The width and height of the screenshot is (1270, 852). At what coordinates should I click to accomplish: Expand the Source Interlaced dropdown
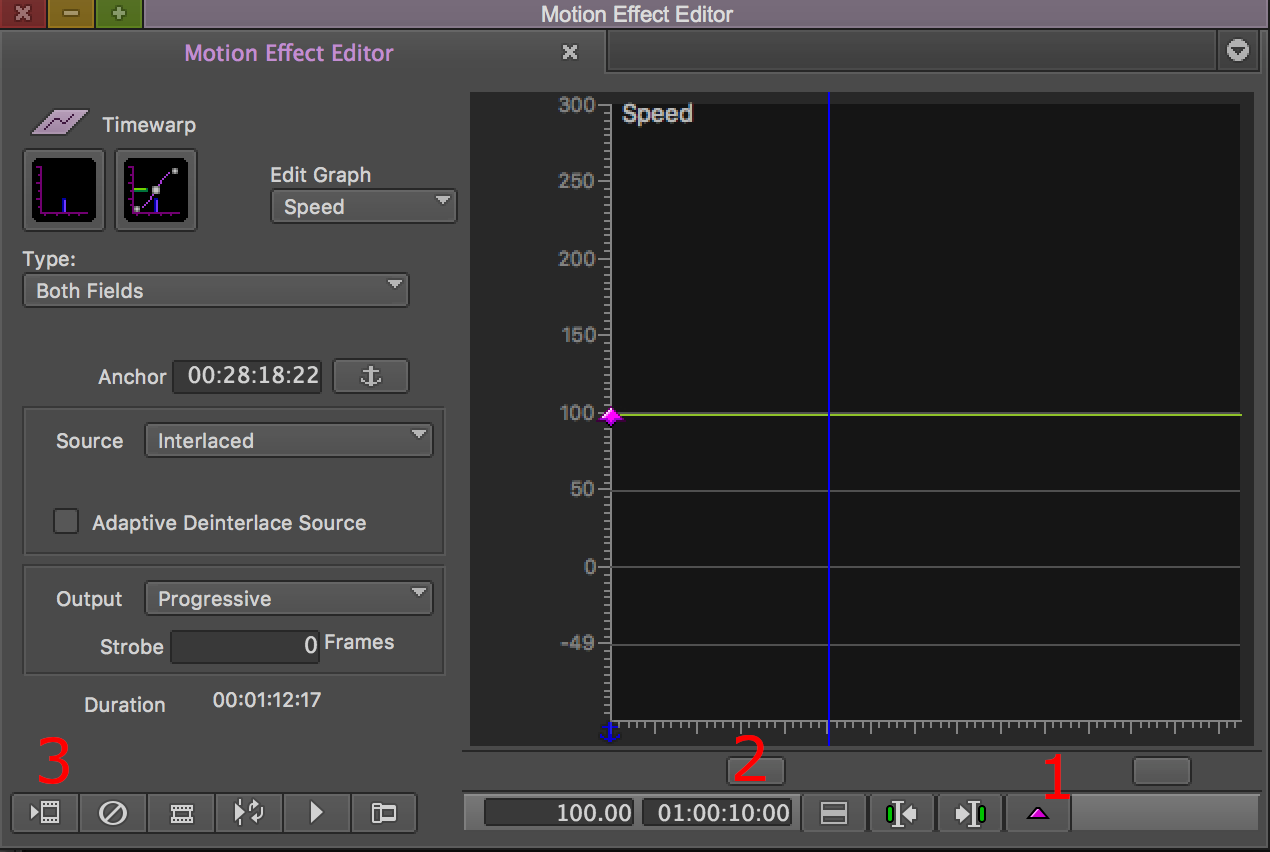click(288, 441)
